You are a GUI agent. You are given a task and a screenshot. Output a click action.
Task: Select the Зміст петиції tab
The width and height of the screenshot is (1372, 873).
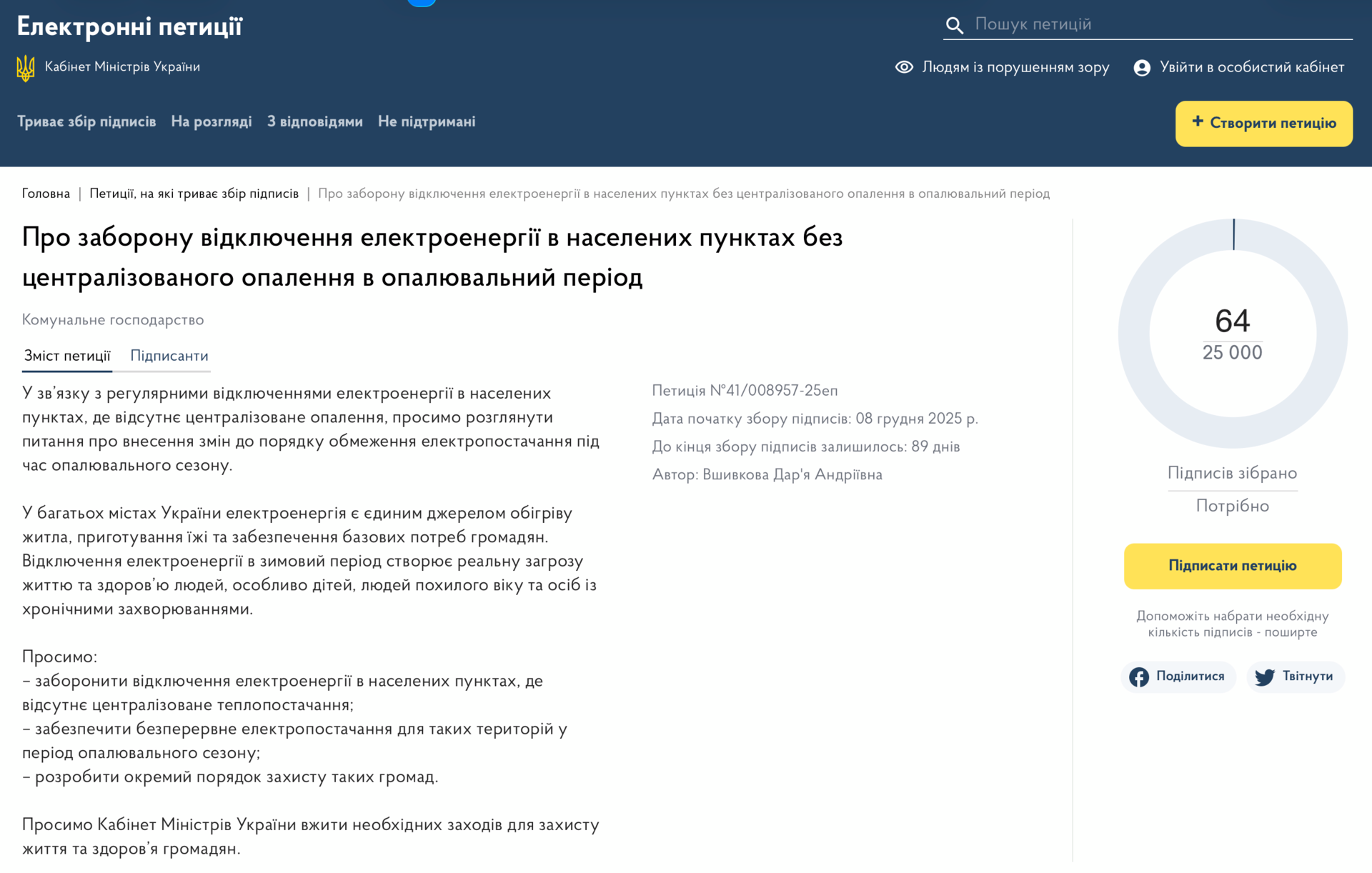point(67,356)
